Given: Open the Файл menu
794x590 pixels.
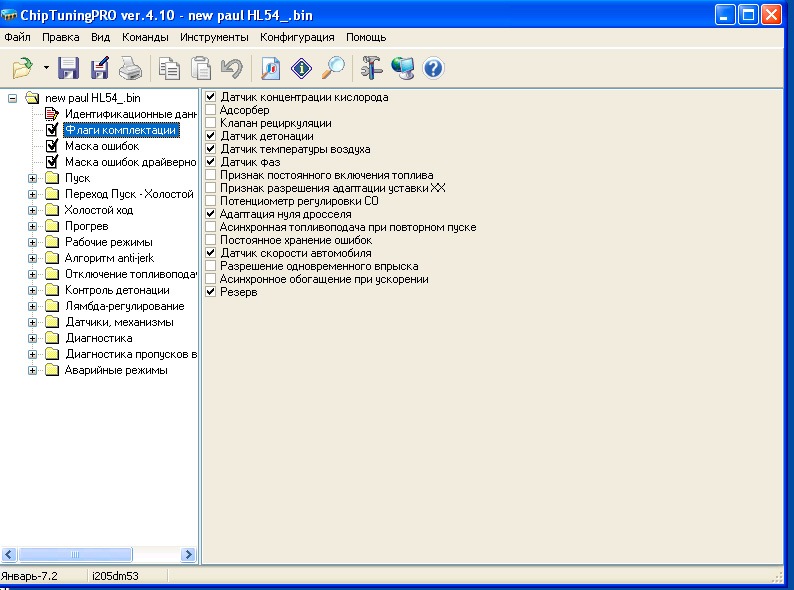Looking at the screenshot, I should pos(17,37).
